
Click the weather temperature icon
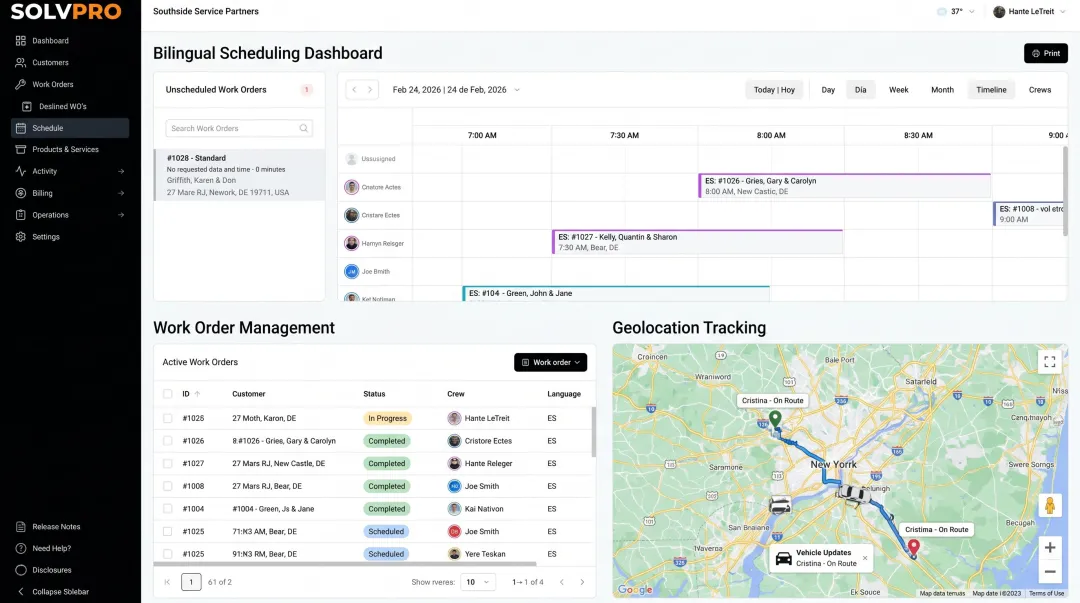[x=942, y=12]
